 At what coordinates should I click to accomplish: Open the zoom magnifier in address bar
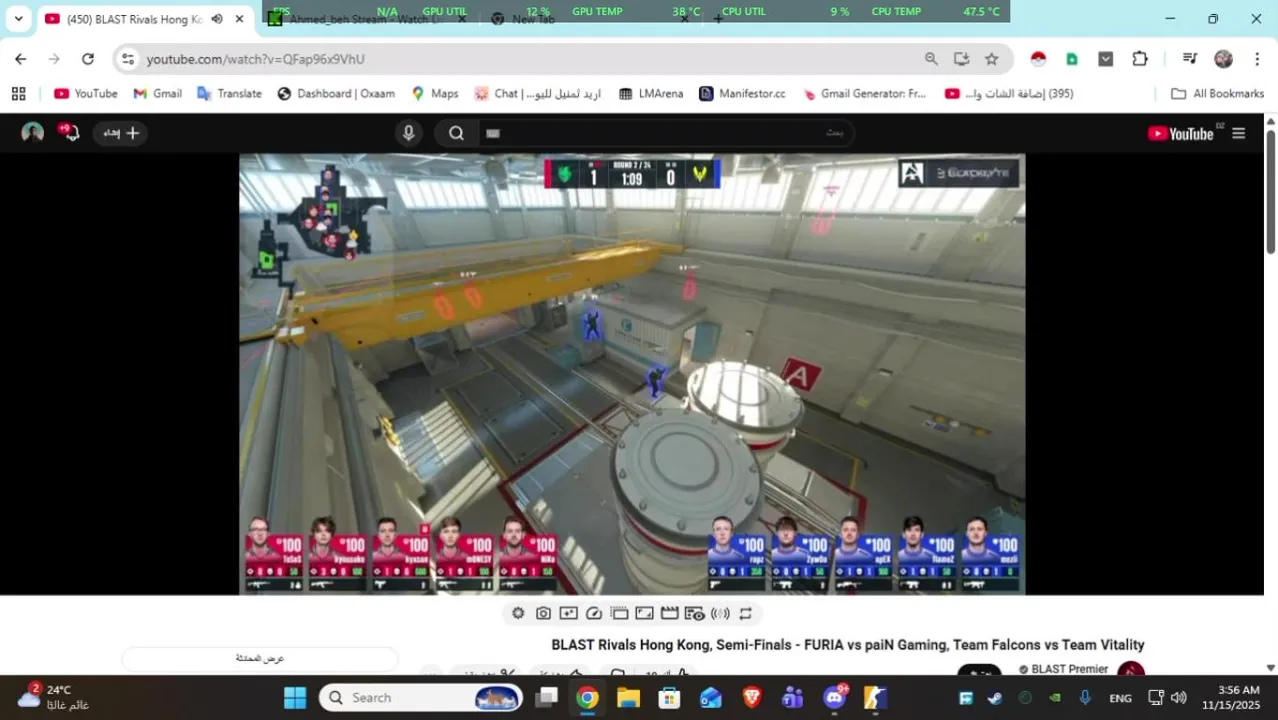tap(931, 59)
